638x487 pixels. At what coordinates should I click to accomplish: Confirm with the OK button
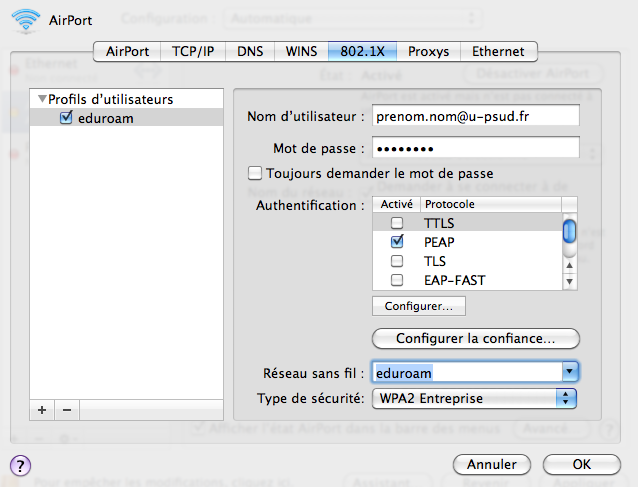581,464
